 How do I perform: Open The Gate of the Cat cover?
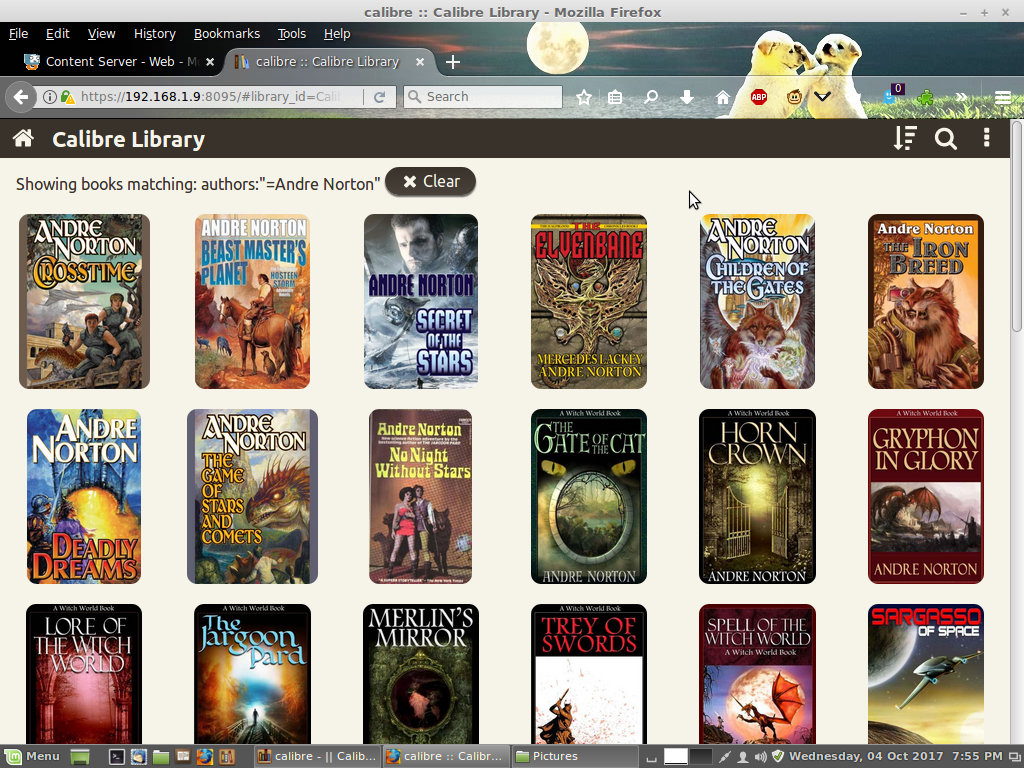click(x=589, y=496)
